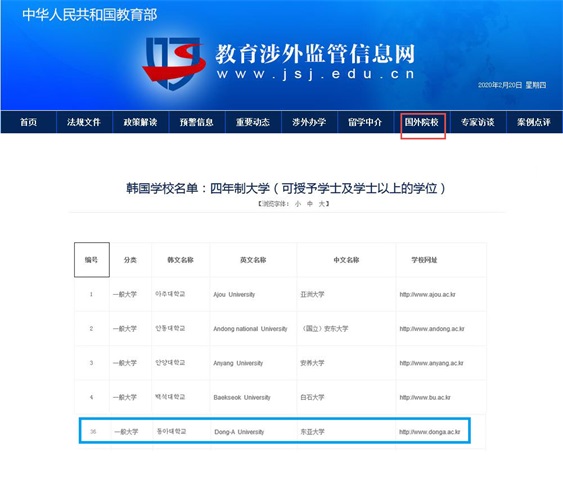Set browsing font size to 小
The width and height of the screenshot is (563, 487).
click(298, 204)
